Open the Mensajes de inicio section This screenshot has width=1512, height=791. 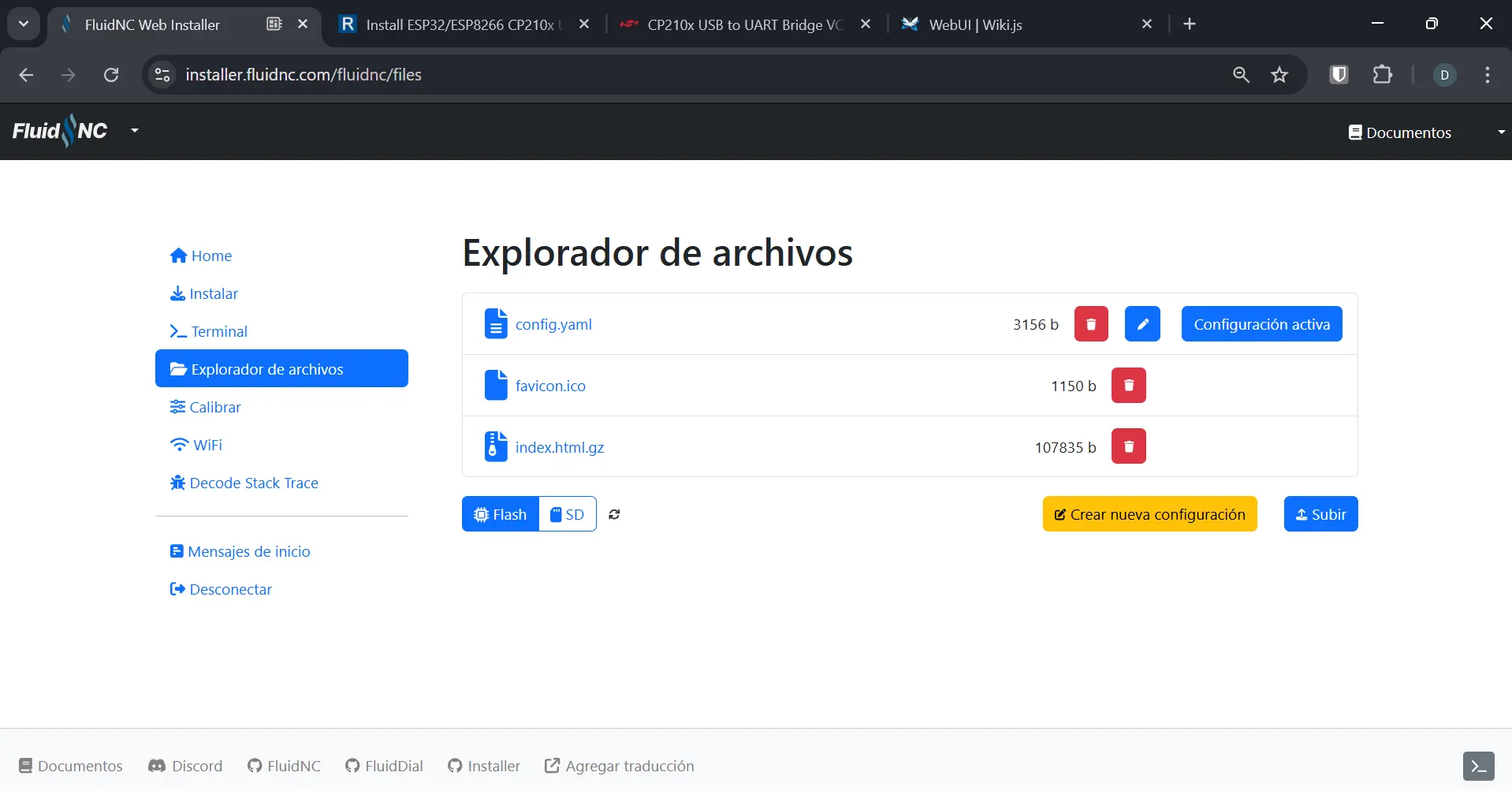[248, 550]
